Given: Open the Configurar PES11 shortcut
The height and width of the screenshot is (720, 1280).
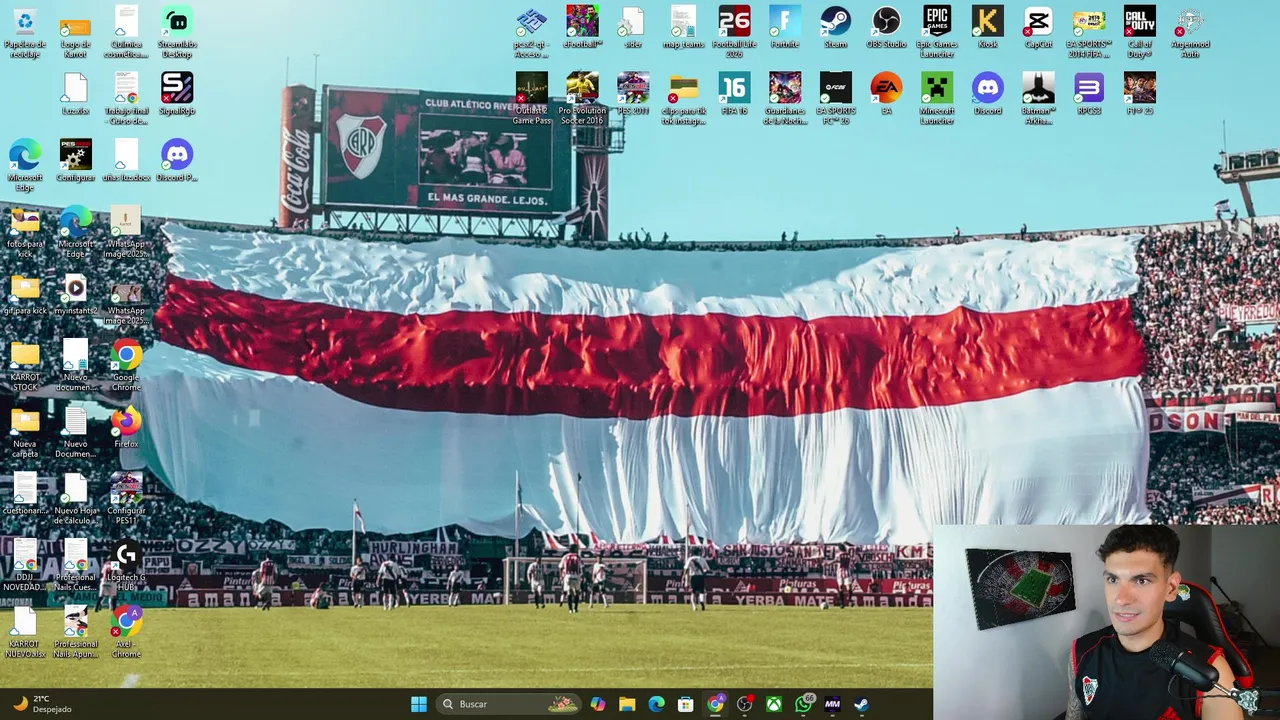Looking at the screenshot, I should (126, 498).
